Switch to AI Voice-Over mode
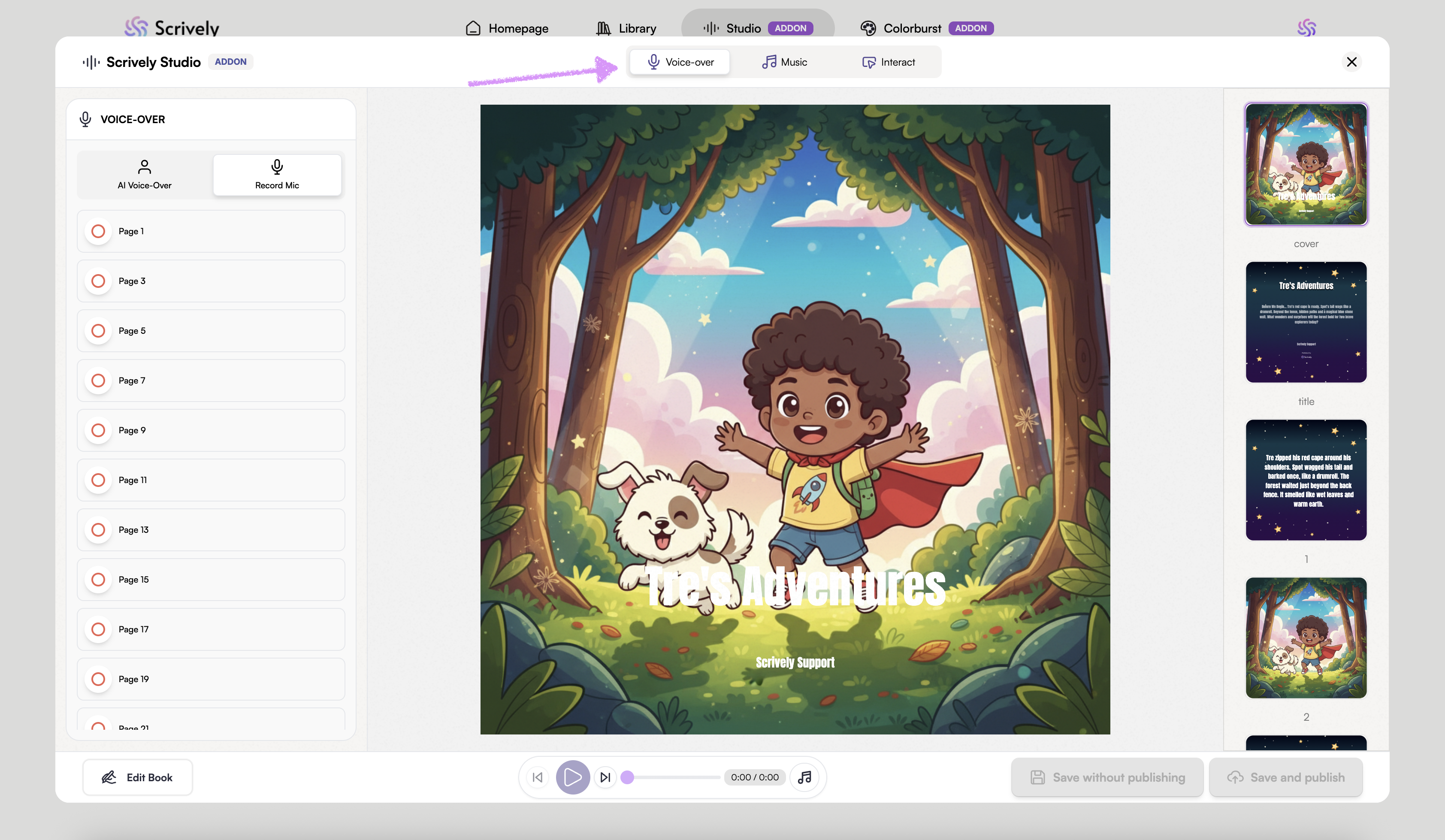 [145, 175]
